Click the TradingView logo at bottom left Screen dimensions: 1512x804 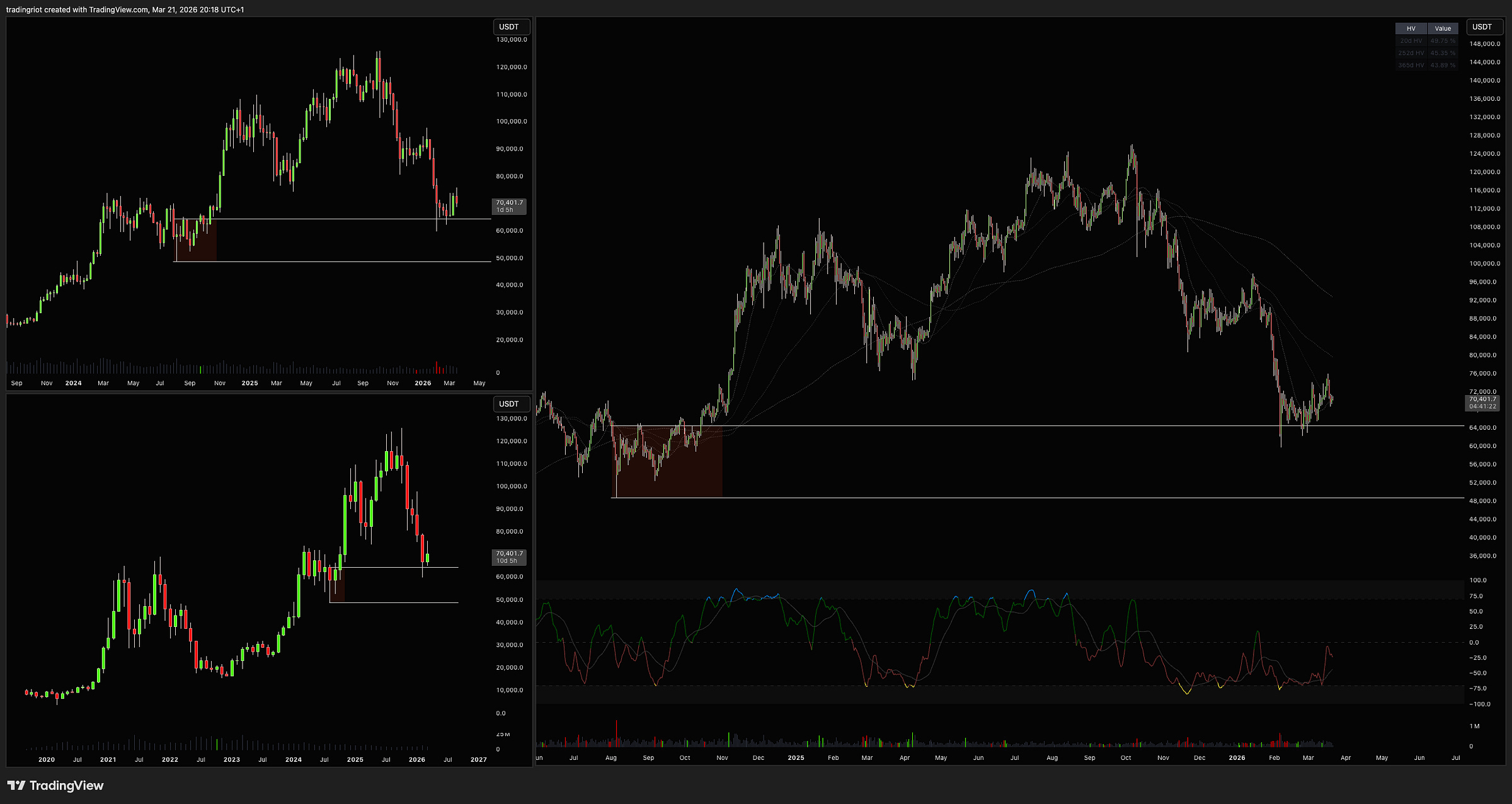click(x=55, y=785)
